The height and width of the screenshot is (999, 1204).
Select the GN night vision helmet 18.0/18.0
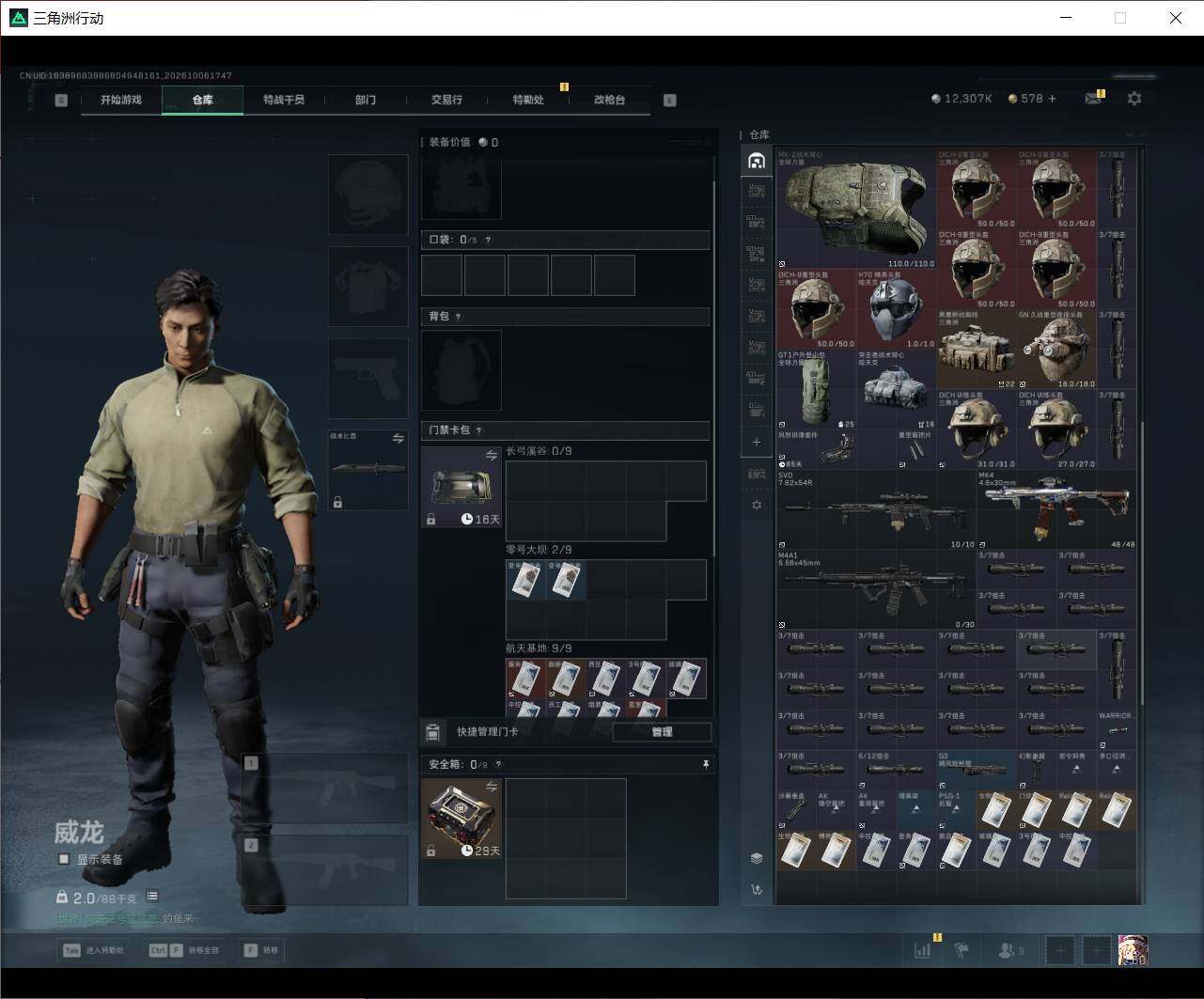click(x=1056, y=350)
